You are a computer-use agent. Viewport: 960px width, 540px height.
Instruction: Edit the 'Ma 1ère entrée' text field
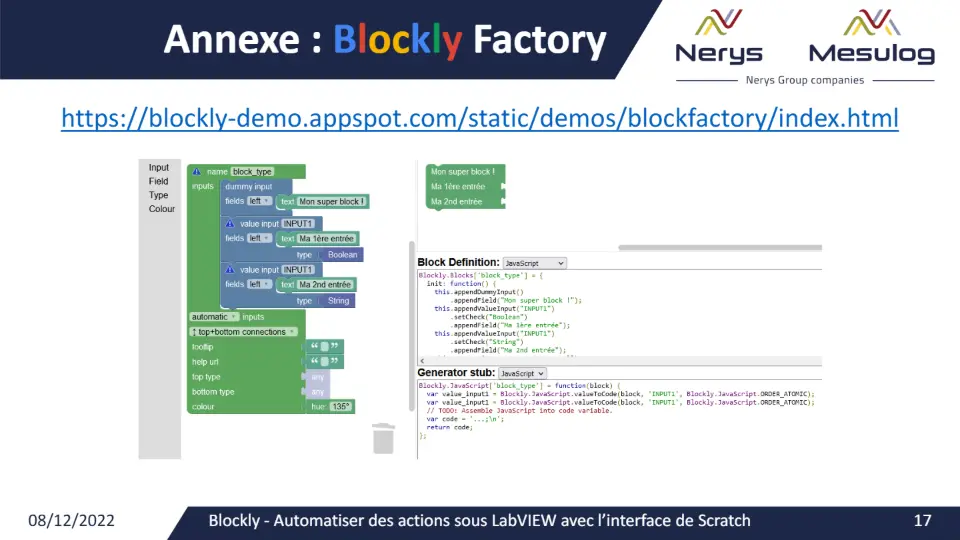[x=326, y=239]
